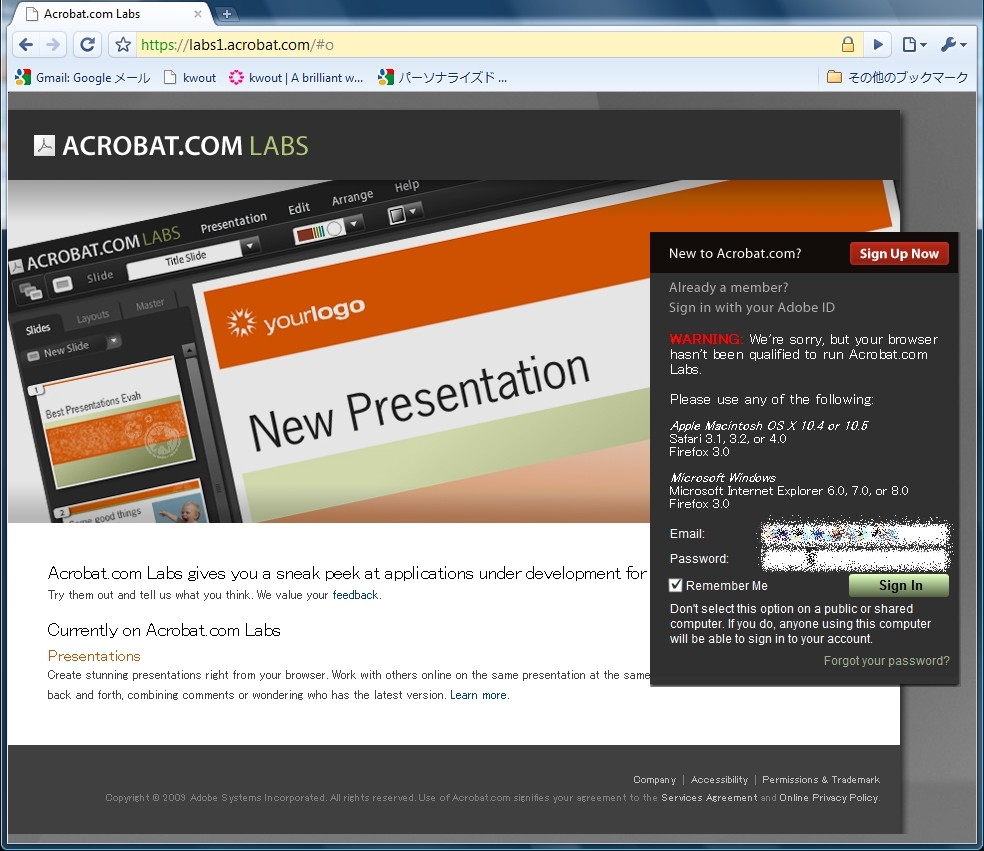Expand the New Slide dropdown arrow
Viewport: 984px width, 851px height.
click(113, 341)
